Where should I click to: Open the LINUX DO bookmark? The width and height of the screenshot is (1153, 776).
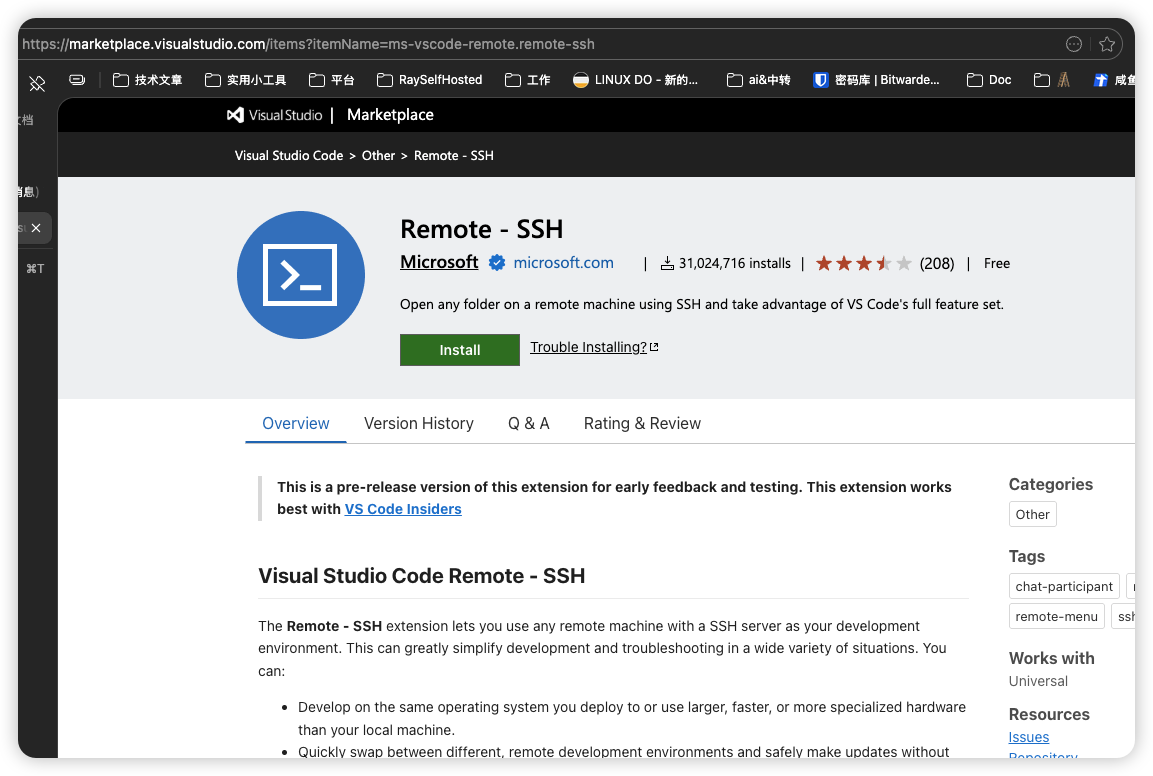(x=635, y=80)
